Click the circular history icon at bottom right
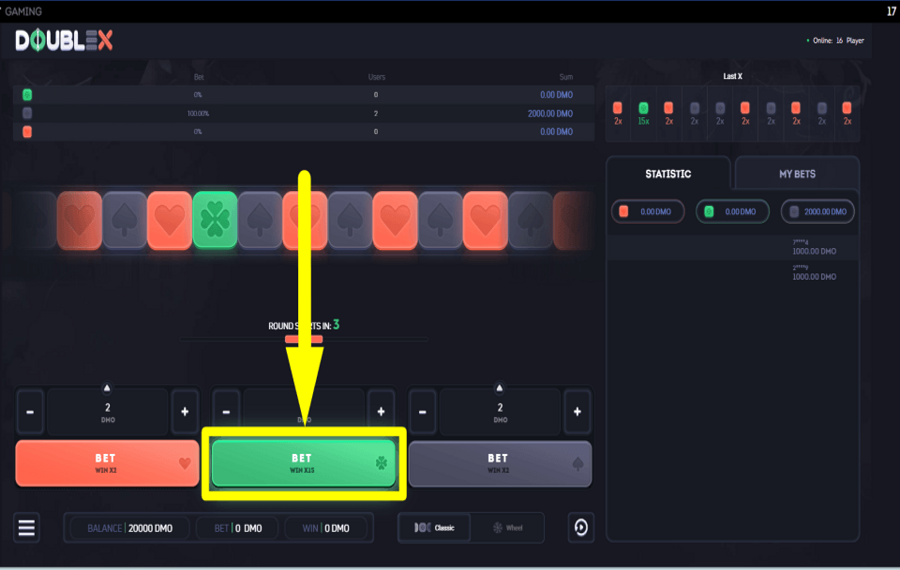This screenshot has height=570, width=900. click(581, 528)
